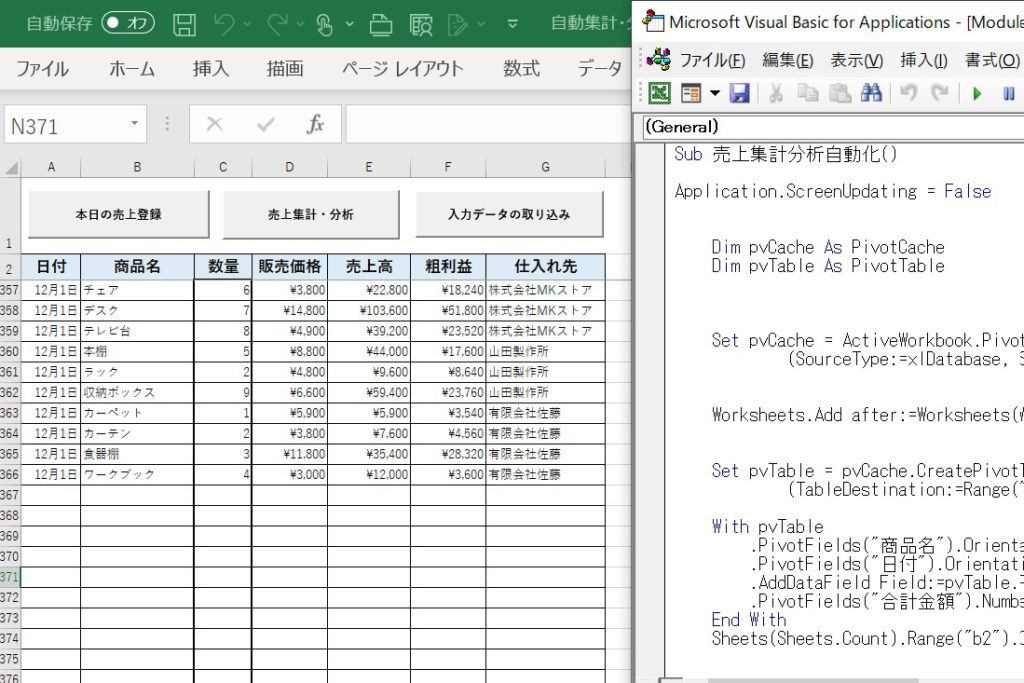The image size is (1024, 683).
Task: Open the Undo history dropdown arrow
Action: pyautogui.click(x=248, y=24)
